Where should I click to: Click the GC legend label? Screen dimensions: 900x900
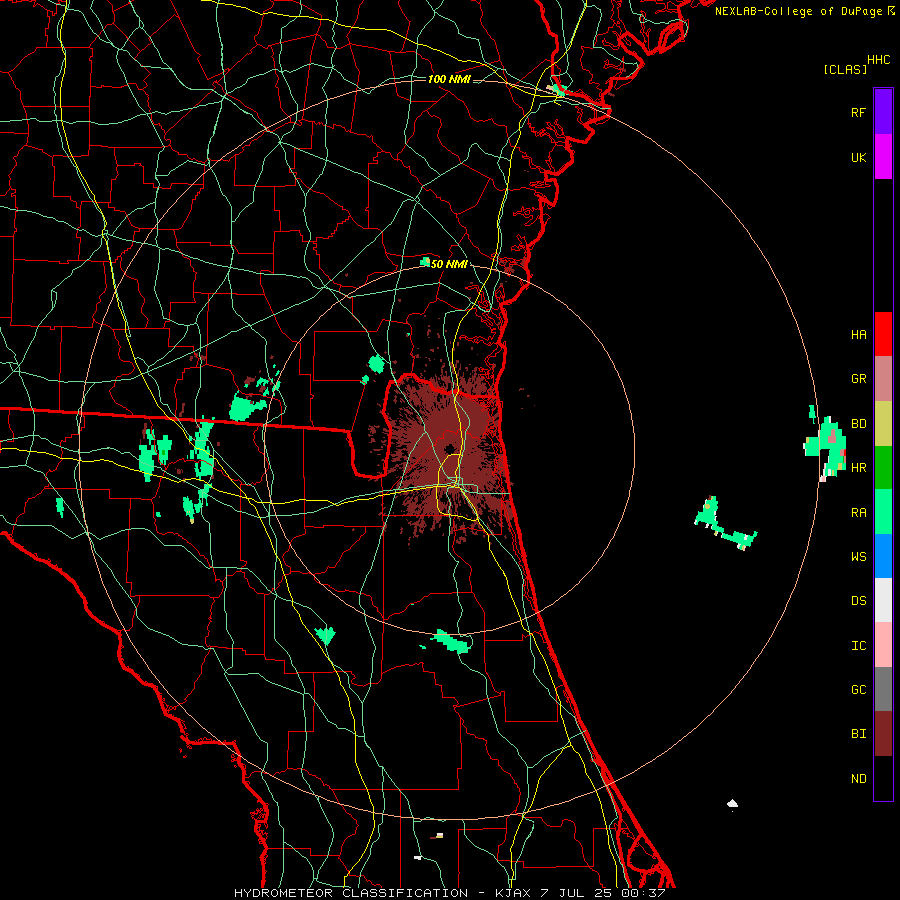(858, 690)
